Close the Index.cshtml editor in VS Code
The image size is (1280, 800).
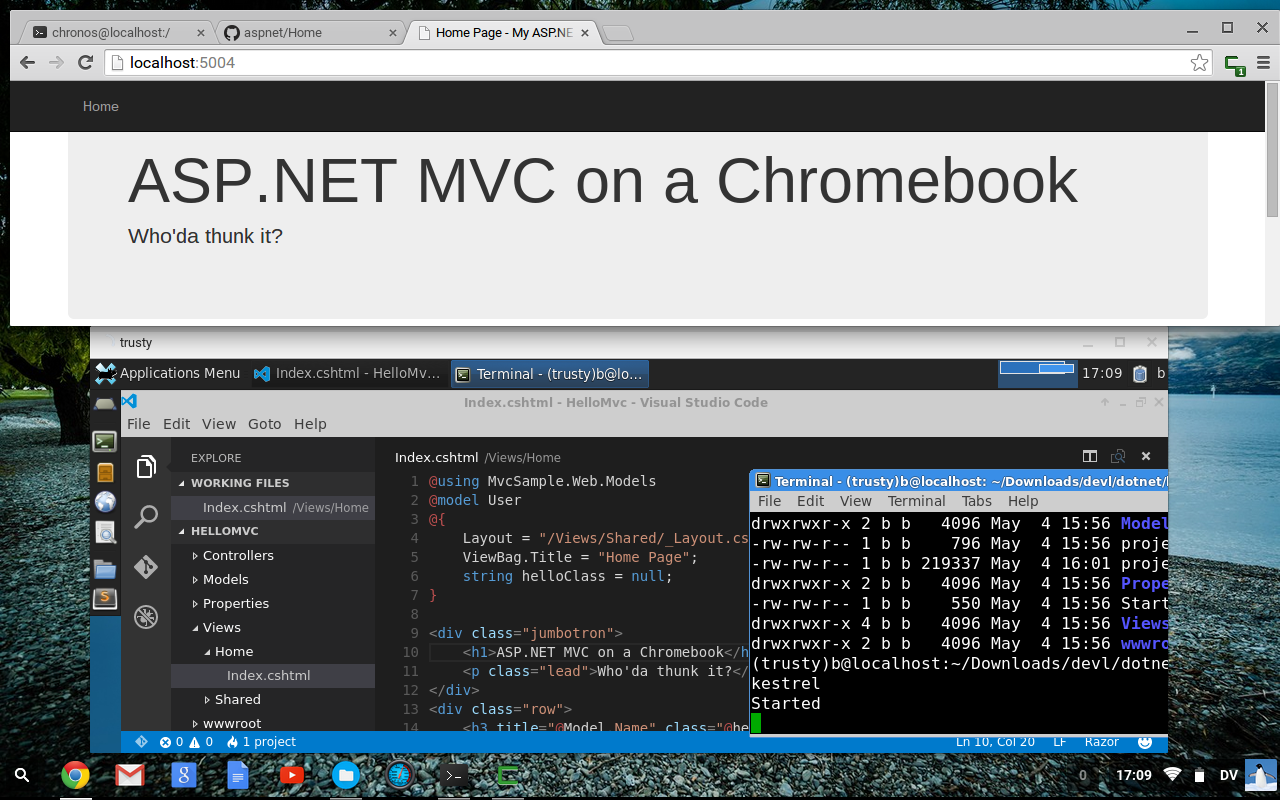1146,456
